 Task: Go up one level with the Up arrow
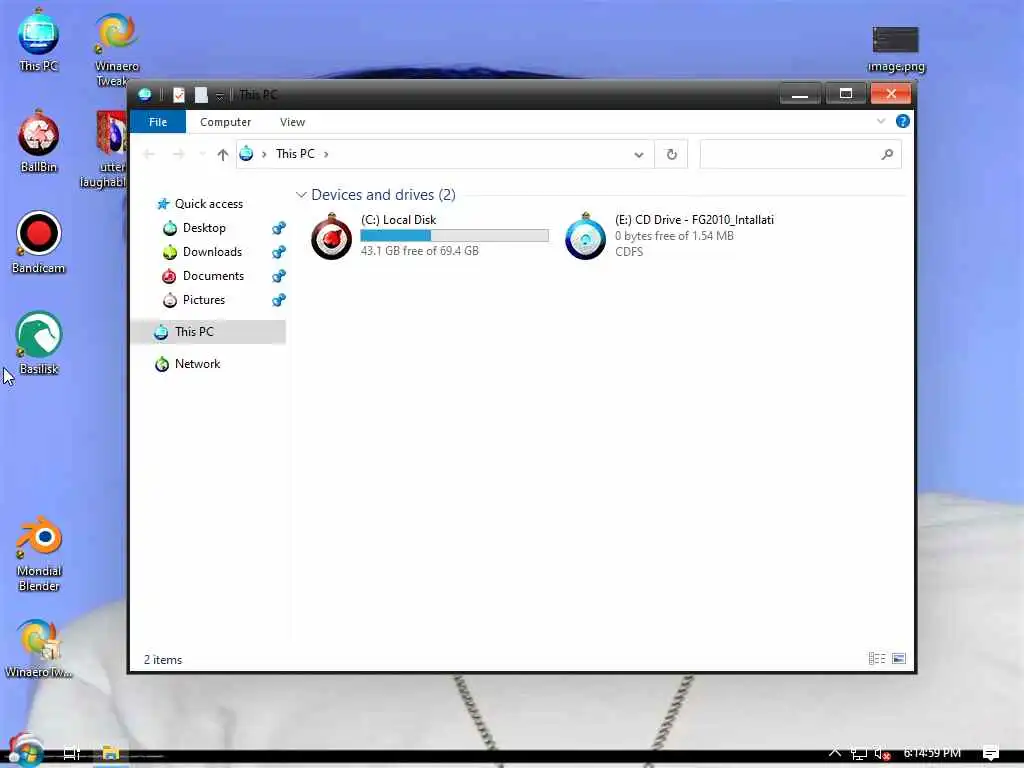[223, 155]
